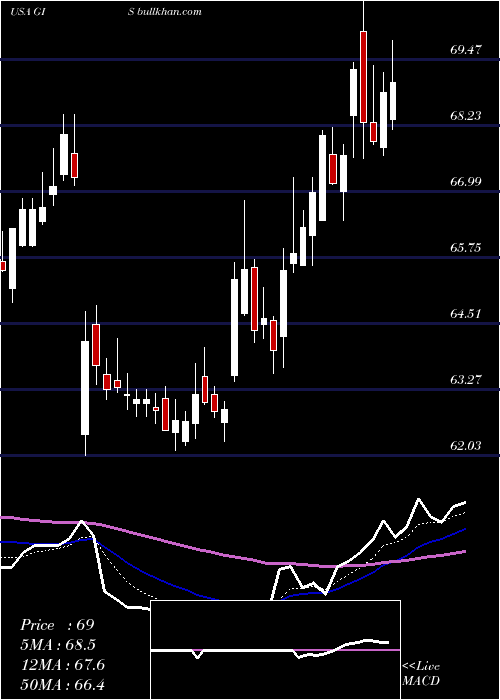Click the '<<Live MACD' label

click(x=421, y=673)
